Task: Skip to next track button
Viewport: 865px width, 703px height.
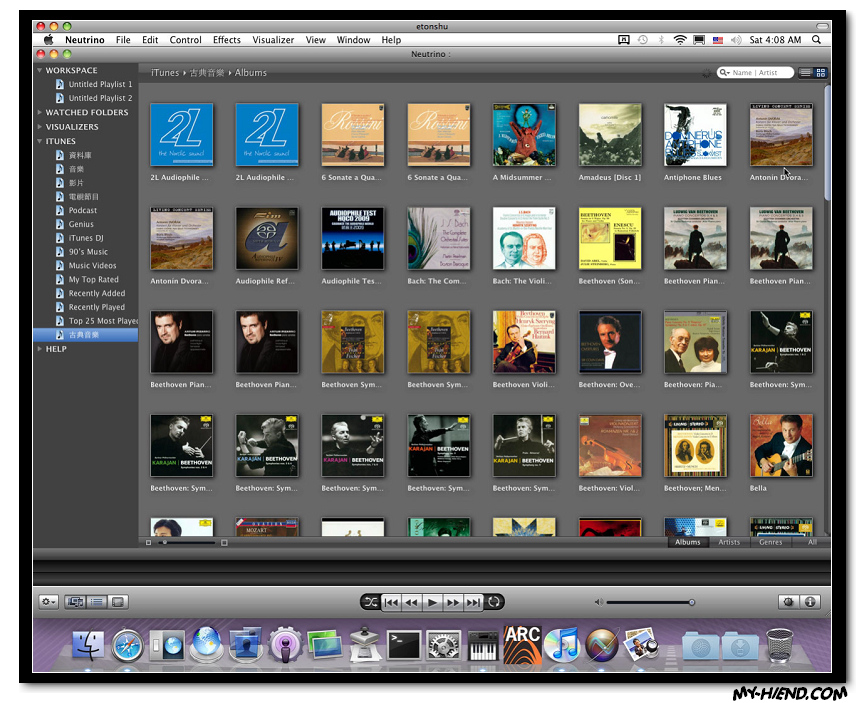Action: pyautogui.click(x=473, y=602)
